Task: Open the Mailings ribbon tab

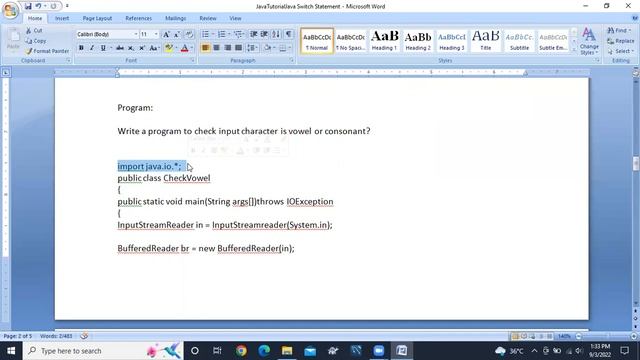Action: click(x=176, y=18)
